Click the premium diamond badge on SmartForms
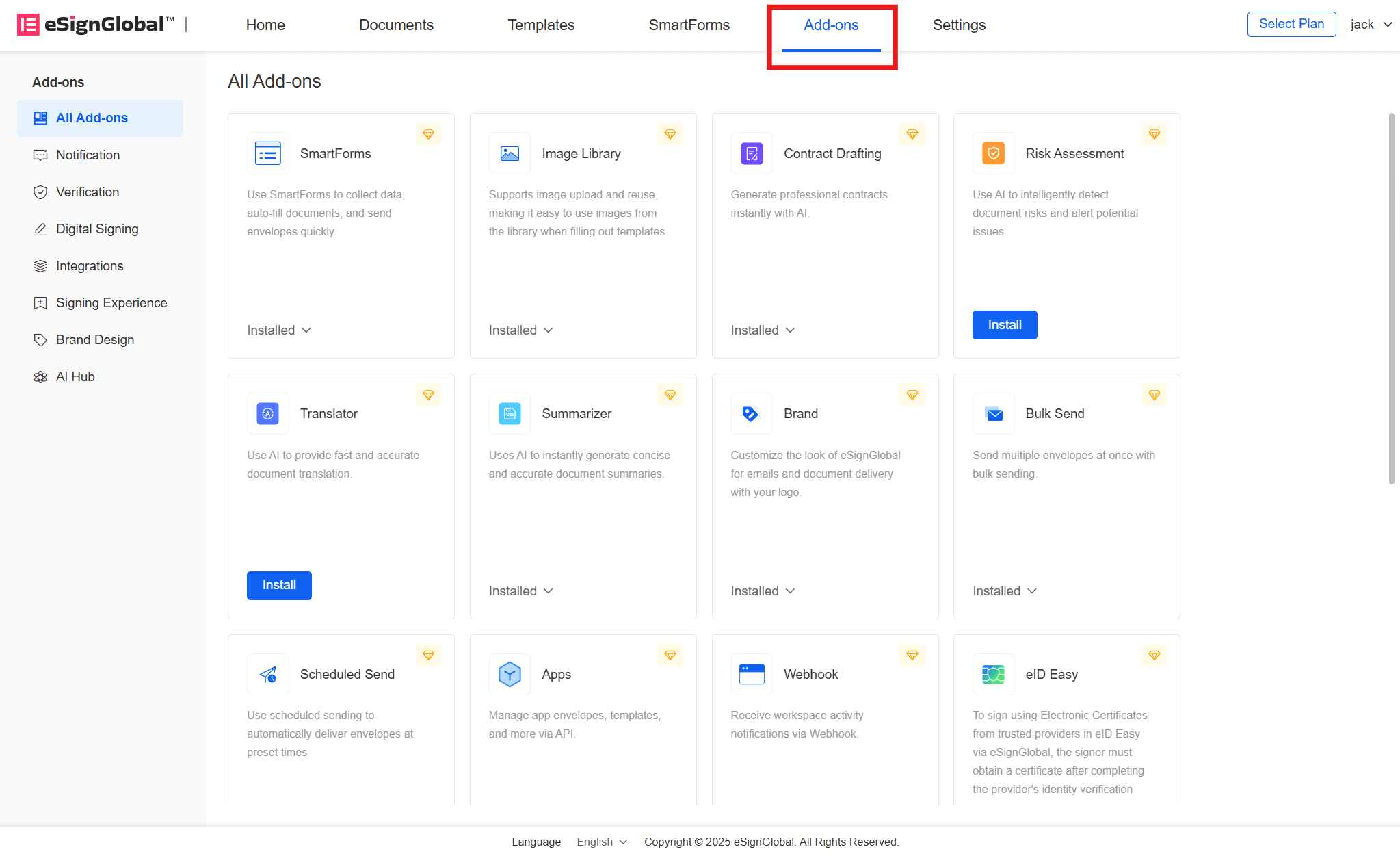The image size is (1400, 856). click(429, 134)
